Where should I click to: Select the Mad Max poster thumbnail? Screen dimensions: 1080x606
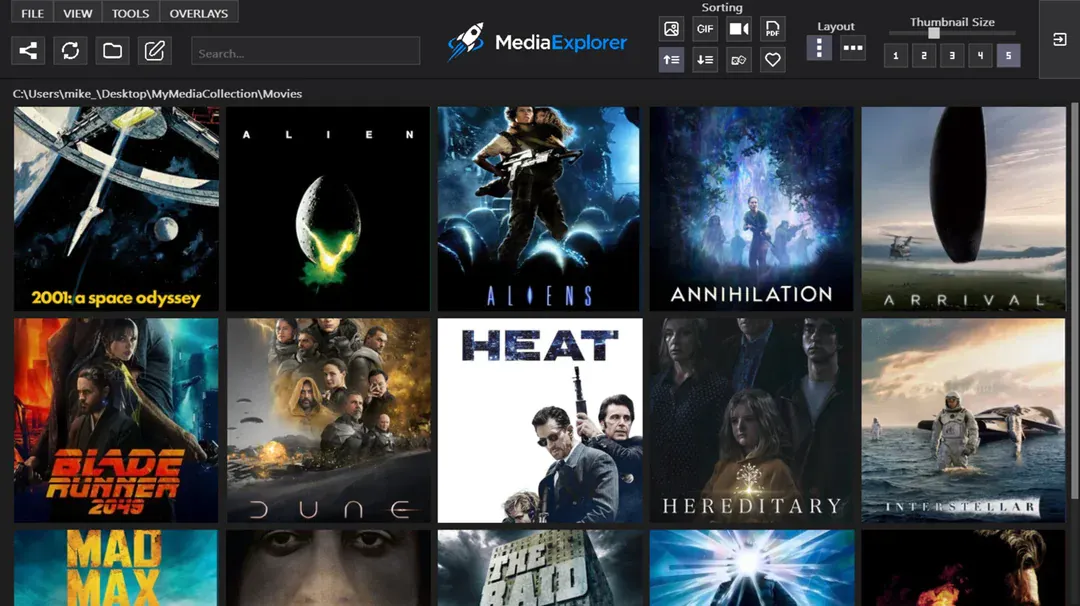coord(116,568)
